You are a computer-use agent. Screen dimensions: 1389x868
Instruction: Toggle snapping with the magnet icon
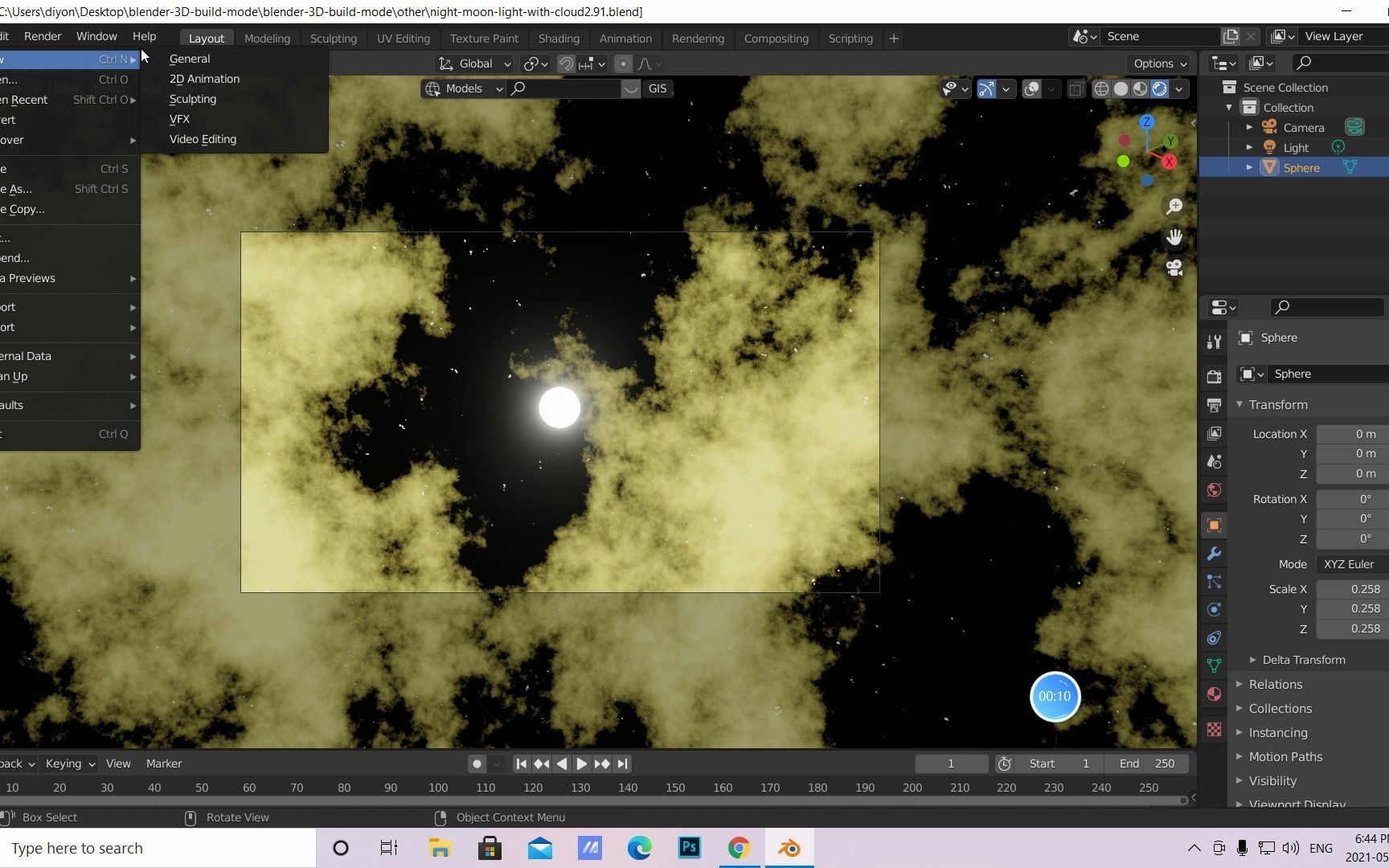pos(566,63)
